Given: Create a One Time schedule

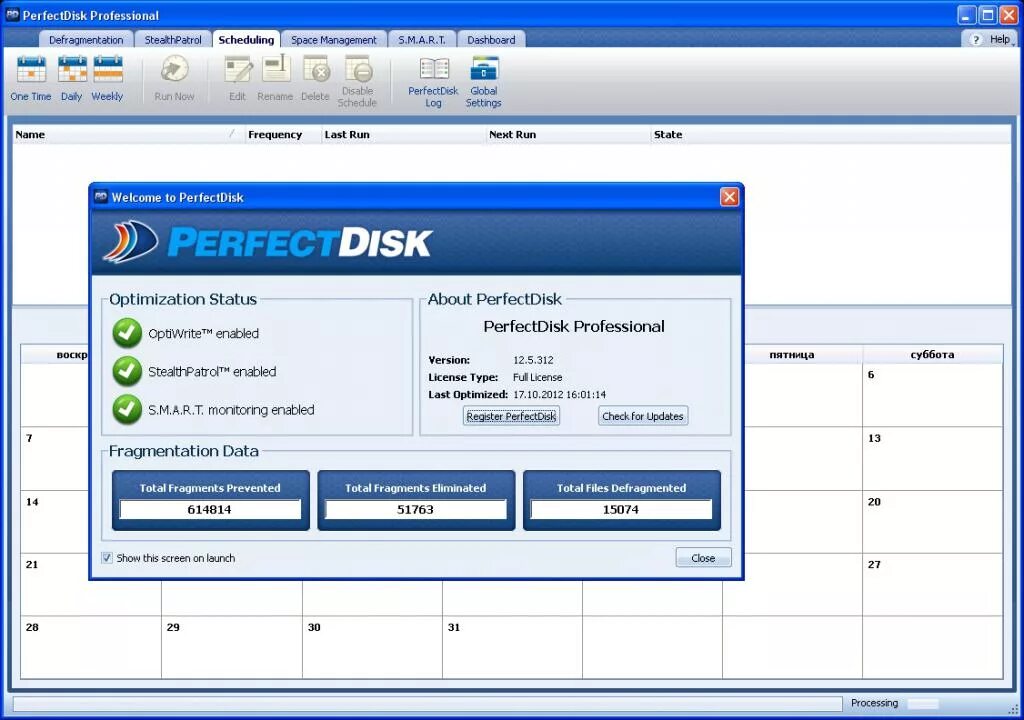Looking at the screenshot, I should (31, 78).
